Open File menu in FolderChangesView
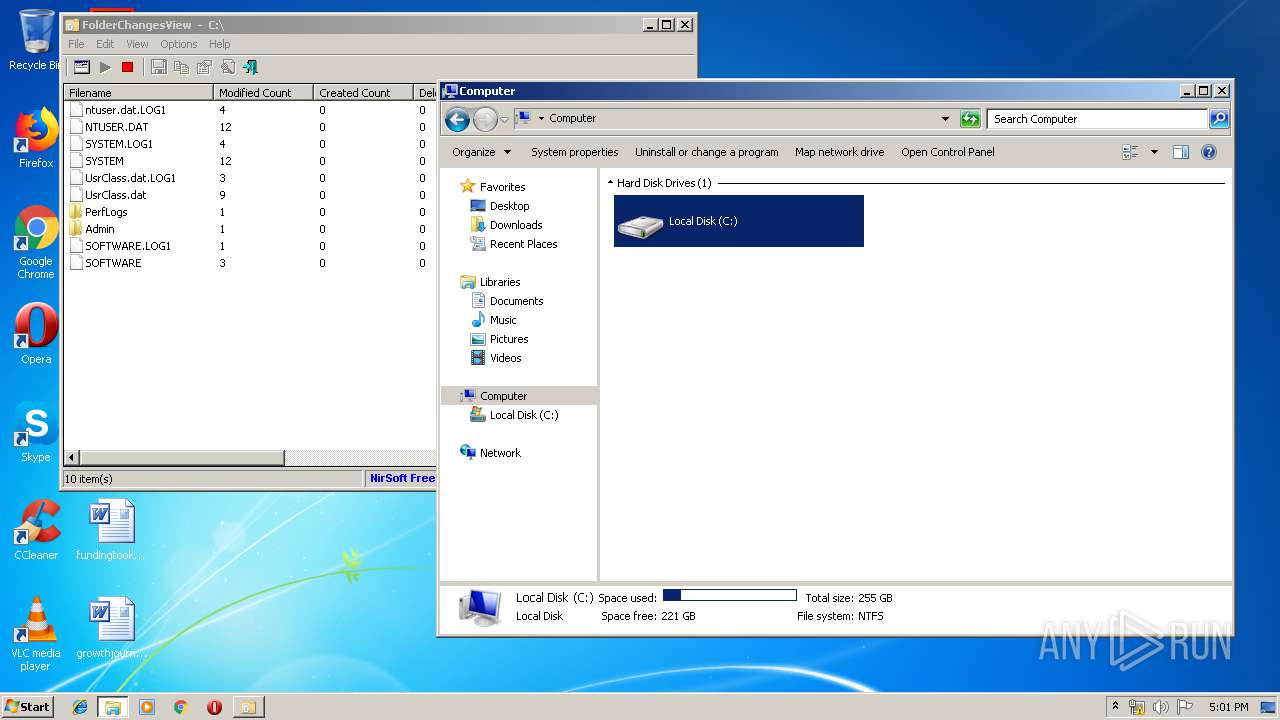The width and height of the screenshot is (1280, 720). (x=76, y=44)
